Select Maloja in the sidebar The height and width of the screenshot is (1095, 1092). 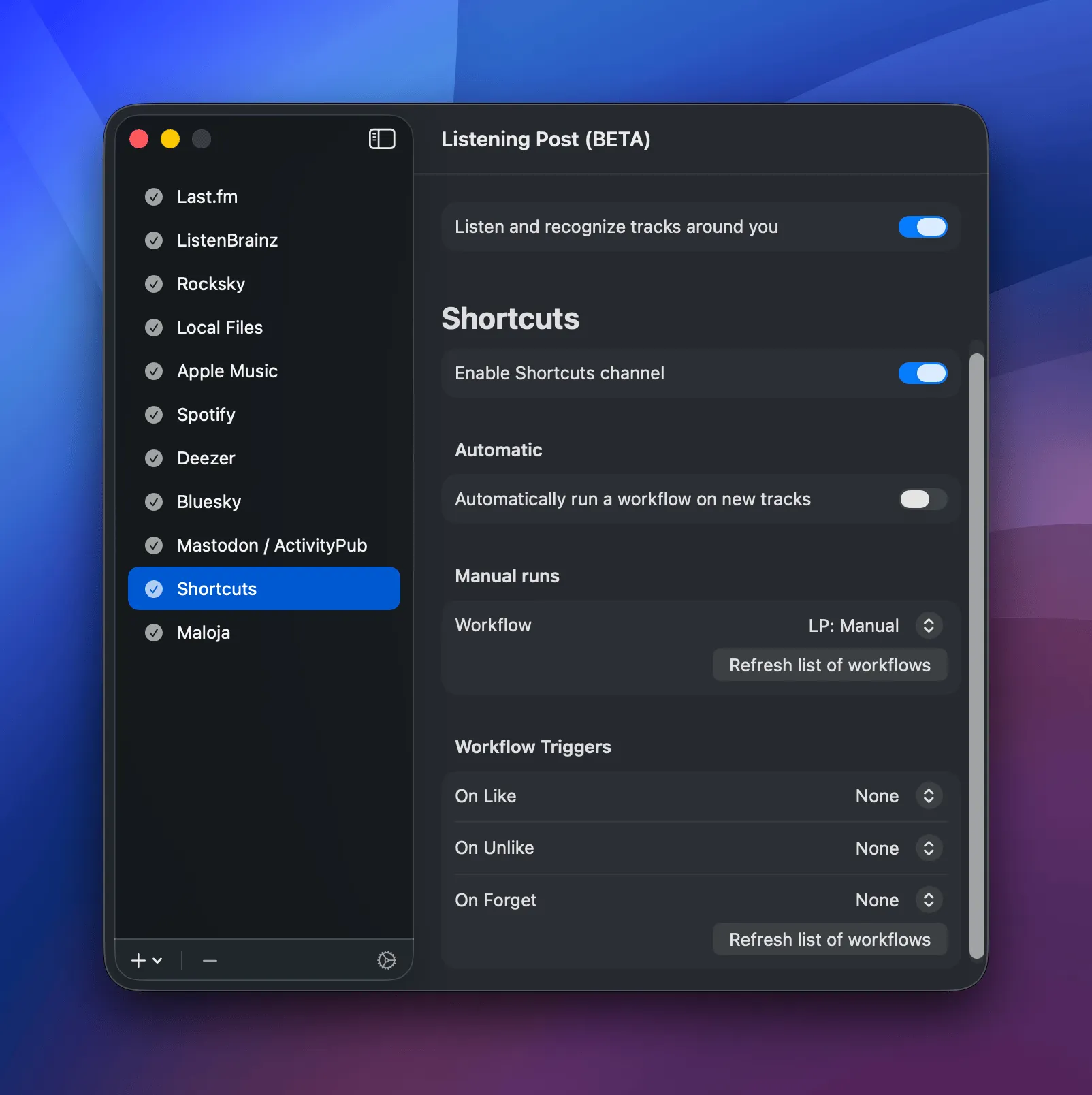[204, 633]
